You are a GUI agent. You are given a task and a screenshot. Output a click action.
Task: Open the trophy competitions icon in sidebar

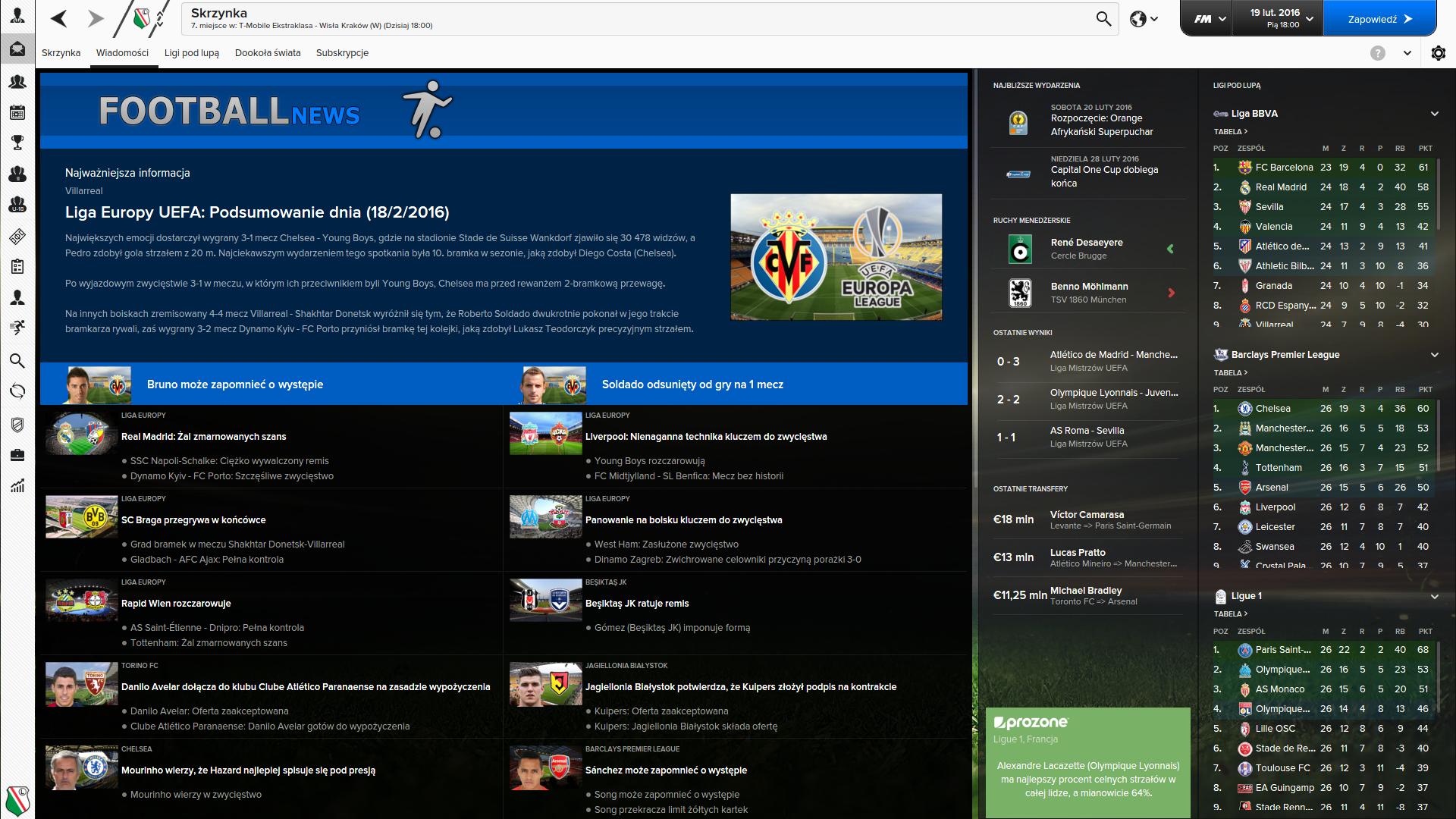click(17, 143)
